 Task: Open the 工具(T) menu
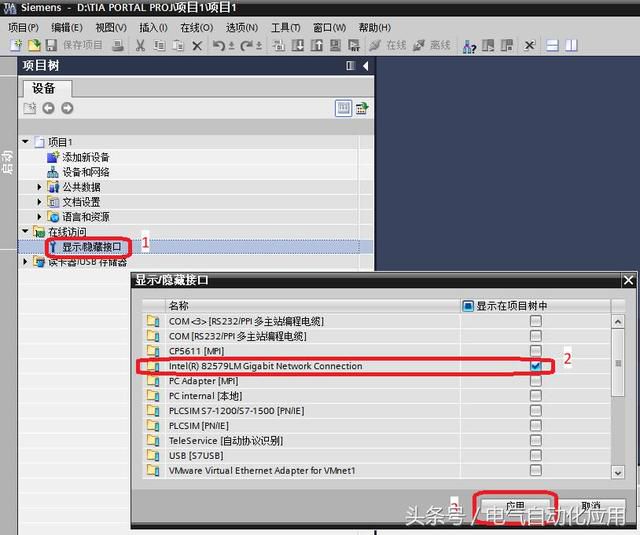286,28
